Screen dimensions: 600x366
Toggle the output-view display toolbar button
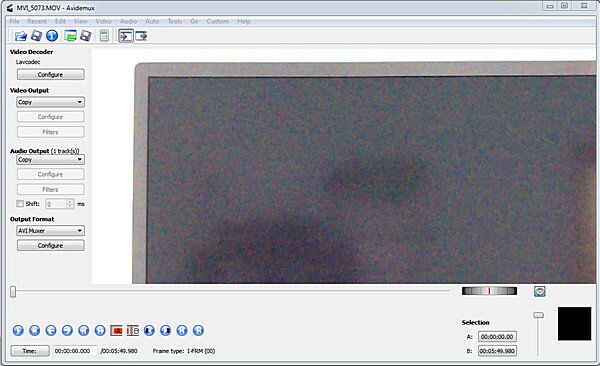click(x=141, y=36)
